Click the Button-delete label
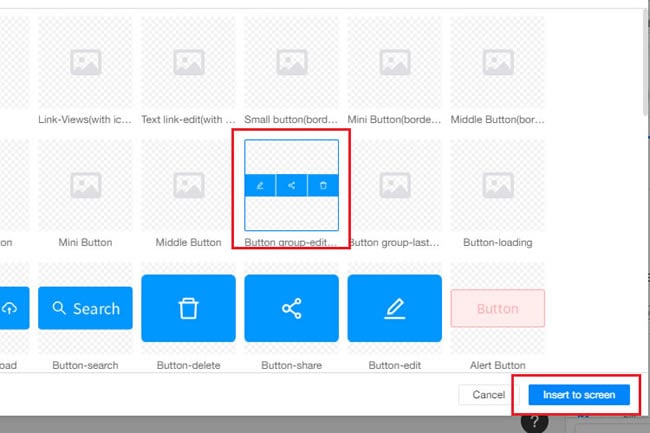The width and height of the screenshot is (650, 433). pos(189,365)
